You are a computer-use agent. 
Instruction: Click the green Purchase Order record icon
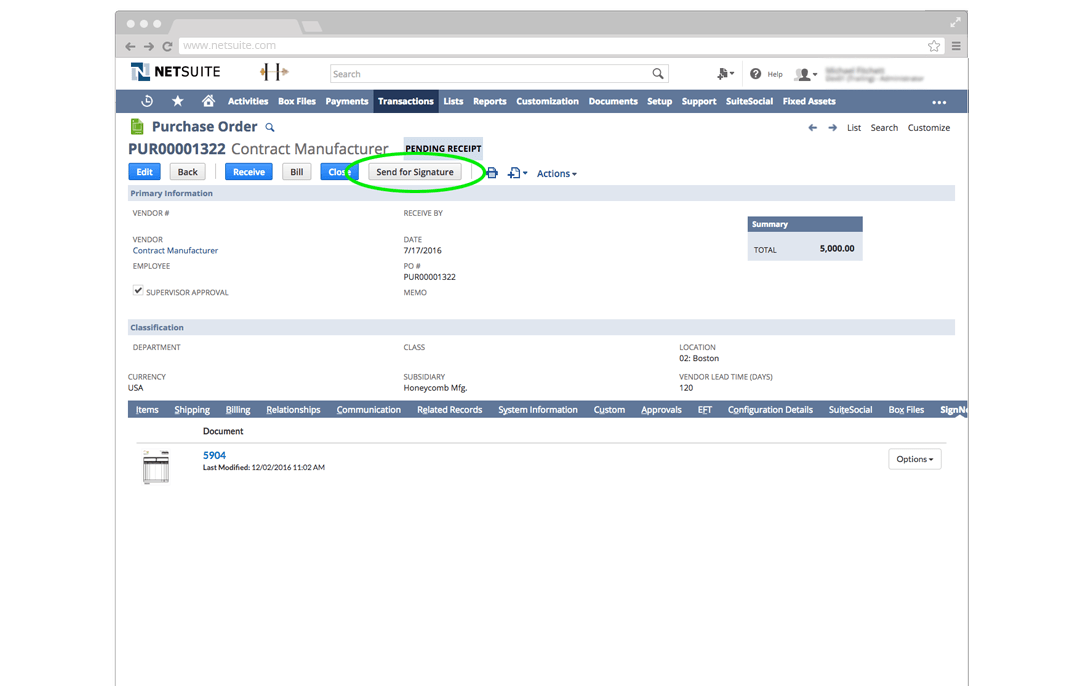(137, 127)
